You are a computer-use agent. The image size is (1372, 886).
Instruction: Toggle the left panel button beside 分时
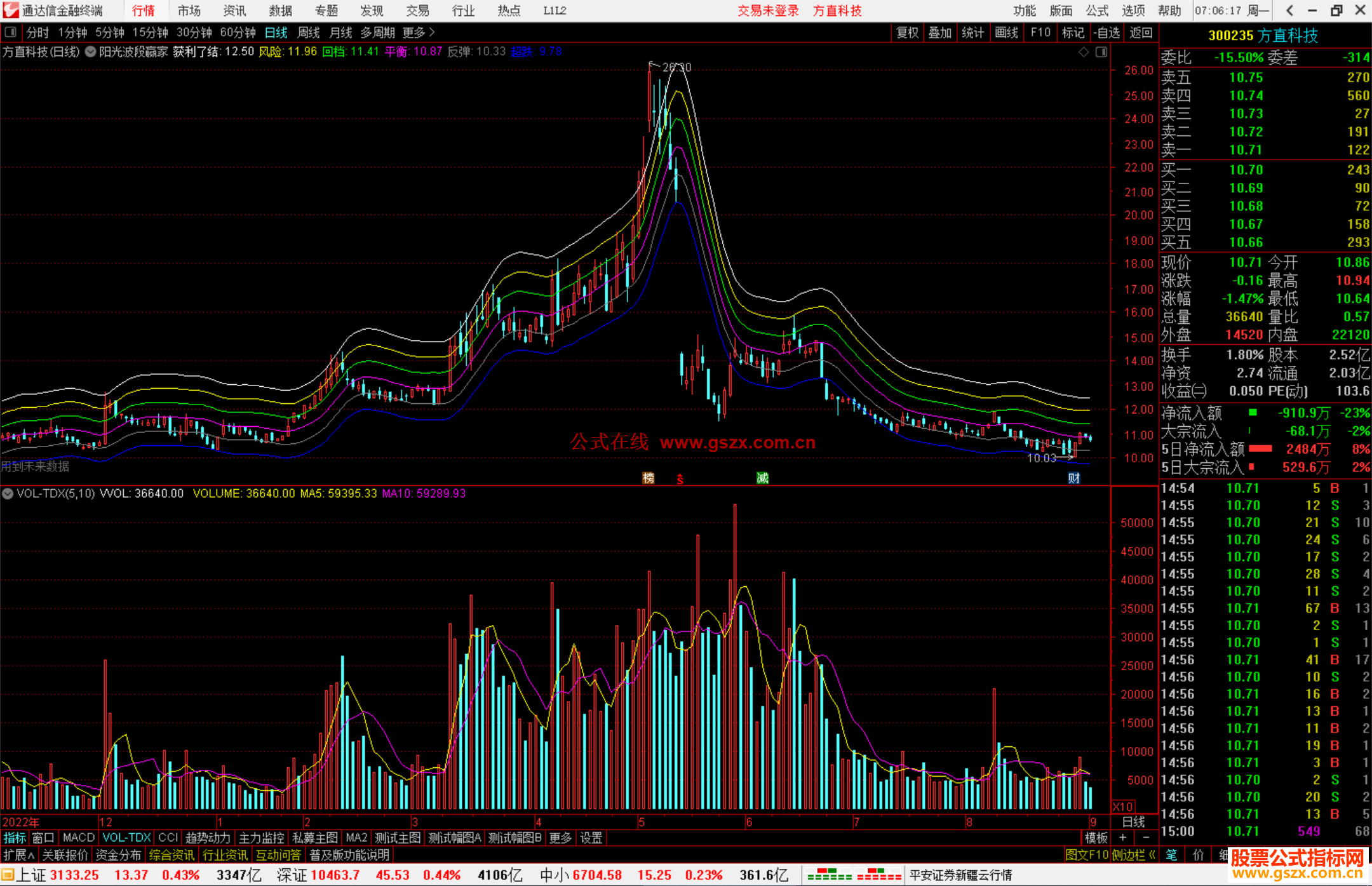(10, 32)
